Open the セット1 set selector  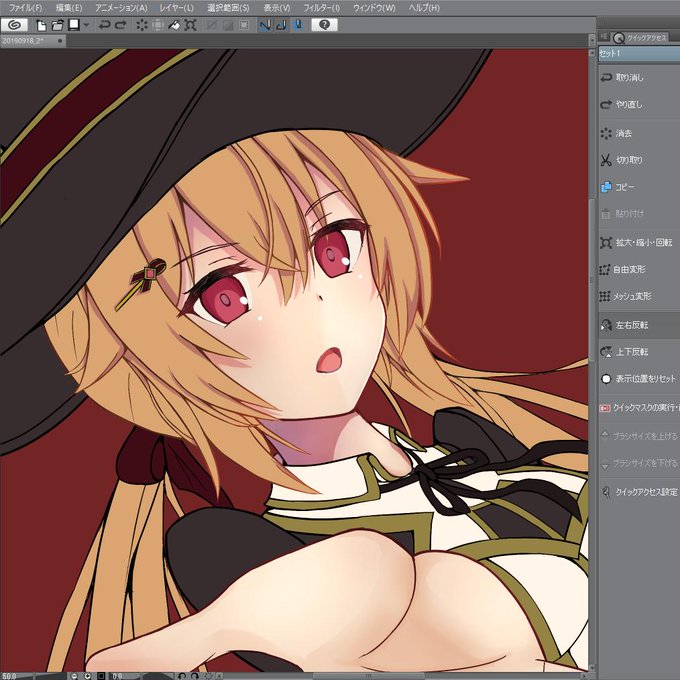tap(639, 53)
